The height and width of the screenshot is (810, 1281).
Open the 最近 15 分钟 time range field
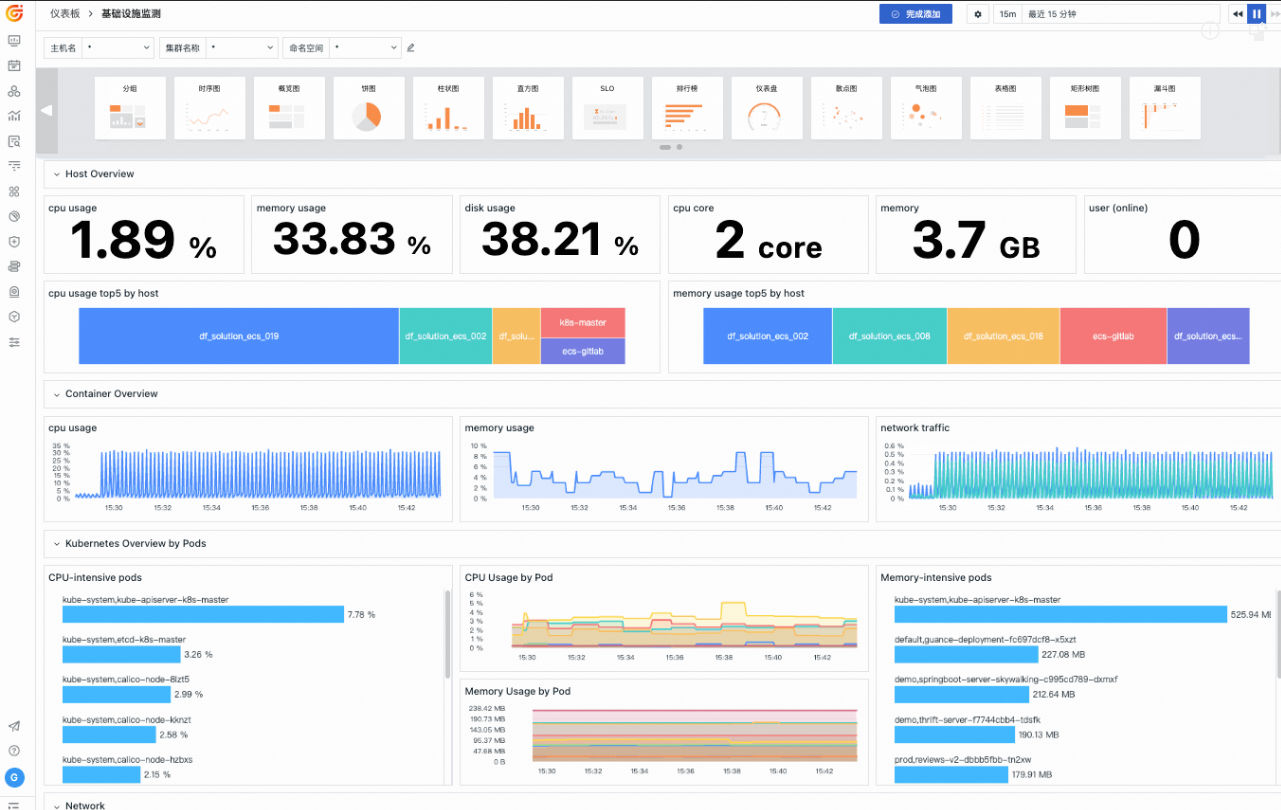1121,14
